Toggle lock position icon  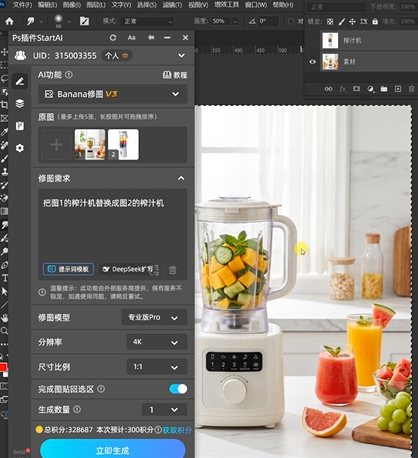point(352,22)
